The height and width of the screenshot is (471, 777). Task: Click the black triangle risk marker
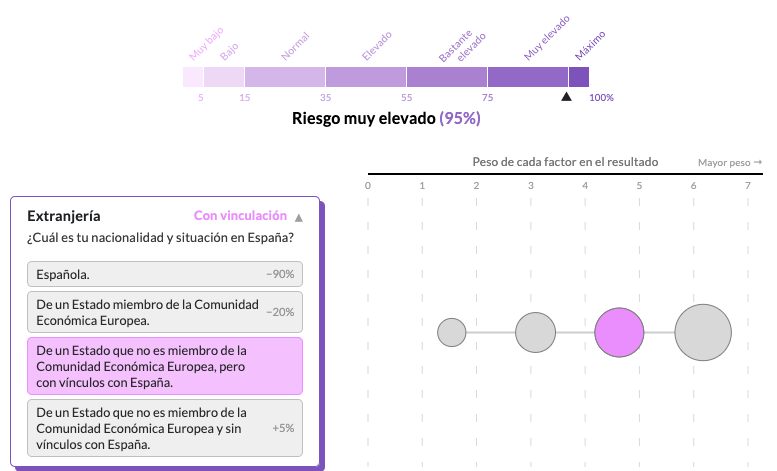point(566,97)
